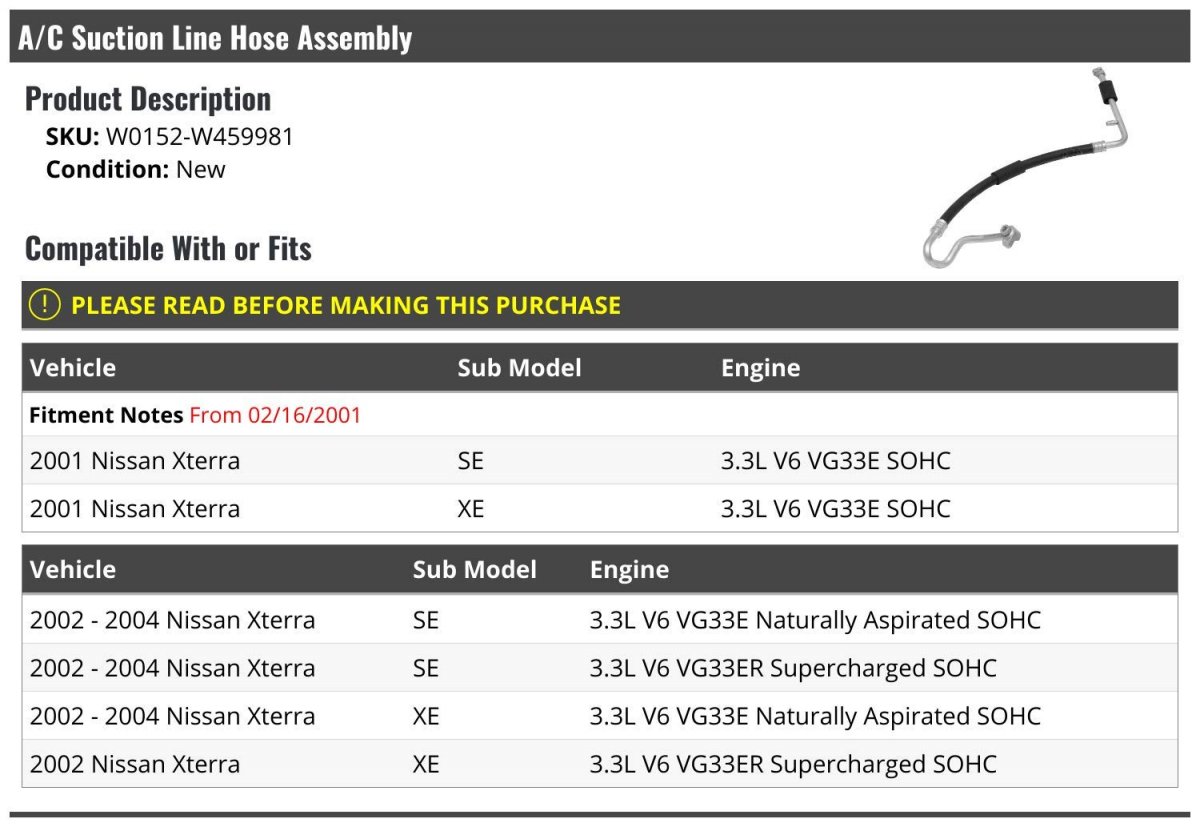
Task: Click the Condition: New line
Action: tap(136, 169)
